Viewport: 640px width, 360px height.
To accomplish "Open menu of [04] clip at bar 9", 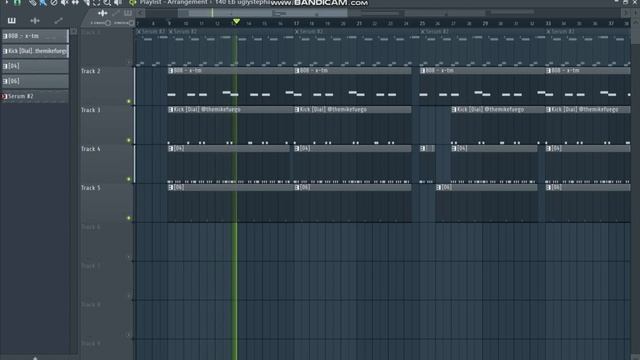I will tap(171, 149).
